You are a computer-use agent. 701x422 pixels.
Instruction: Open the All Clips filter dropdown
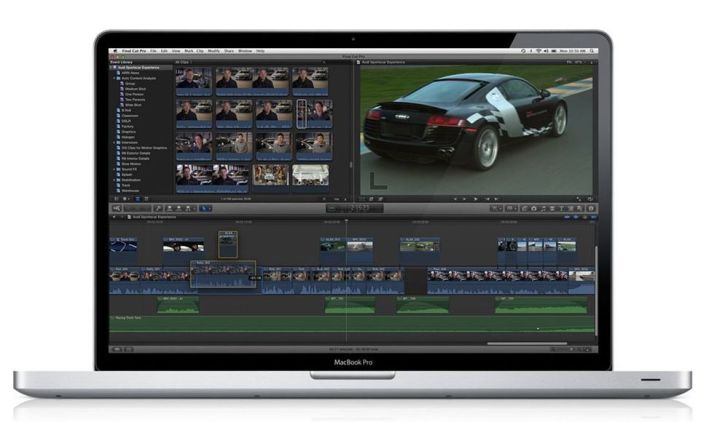tap(183, 62)
